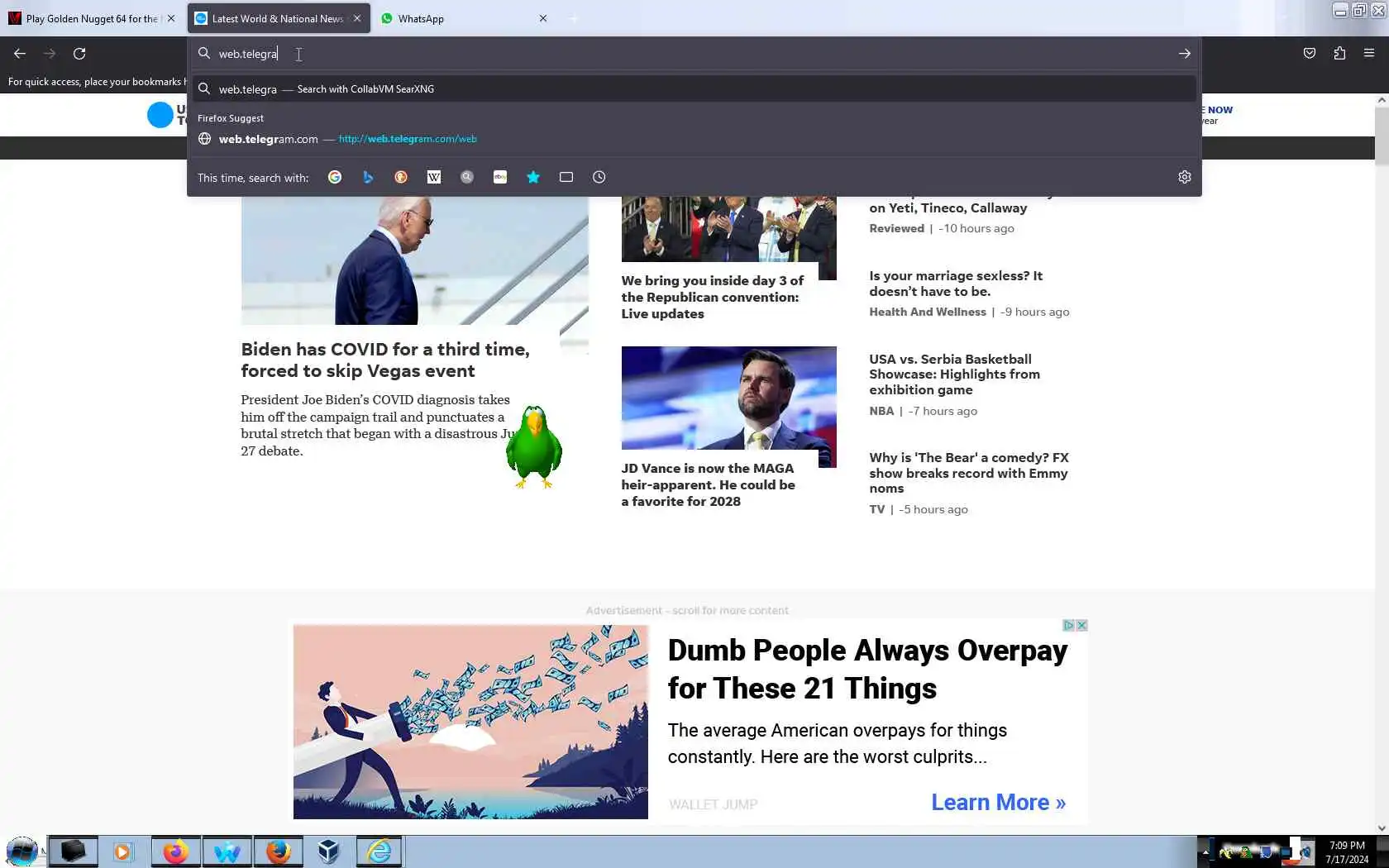Open the Extensions puzzle icon
This screenshot has width=1389, height=868.
1339,54
